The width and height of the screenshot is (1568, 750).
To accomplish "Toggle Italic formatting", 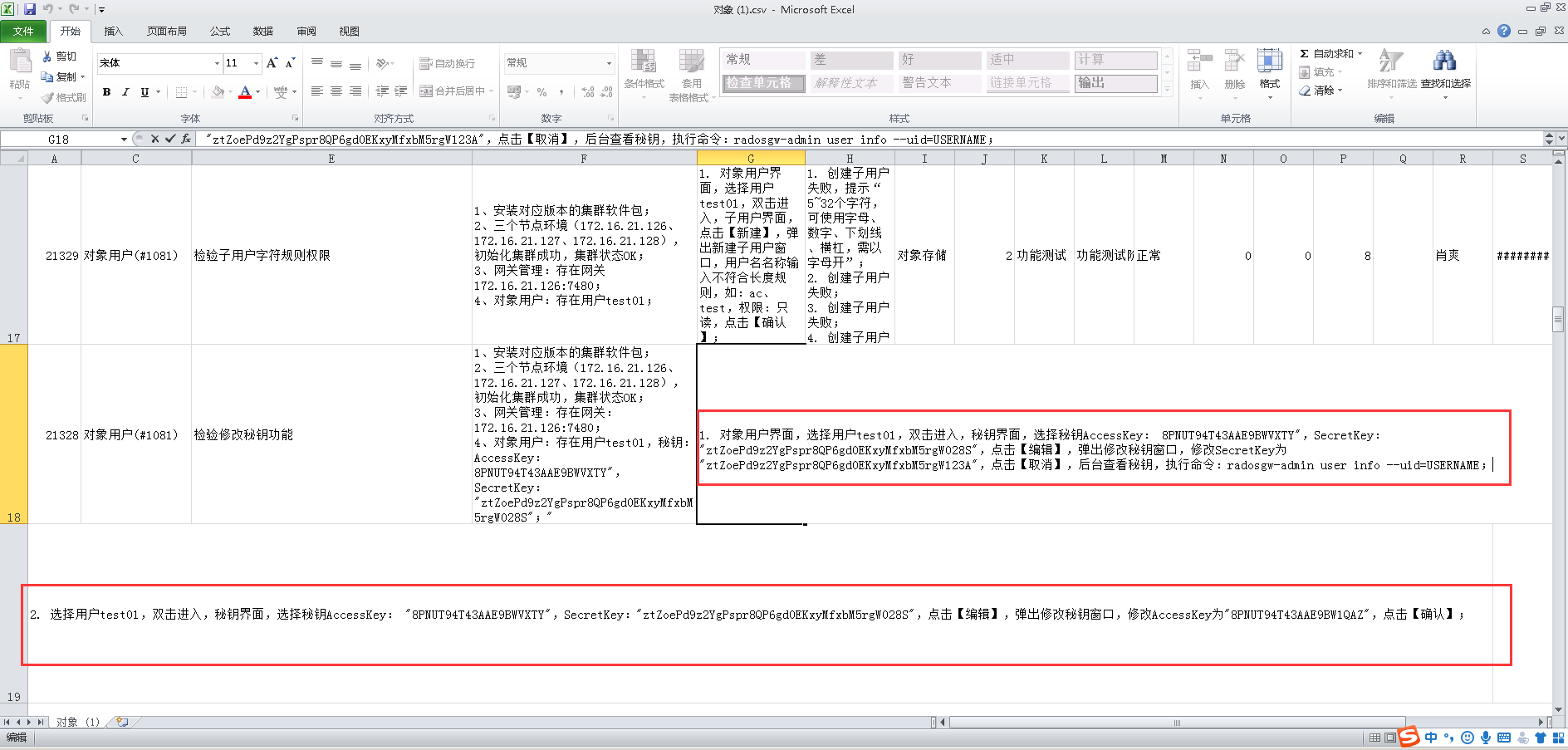I will click(125, 92).
